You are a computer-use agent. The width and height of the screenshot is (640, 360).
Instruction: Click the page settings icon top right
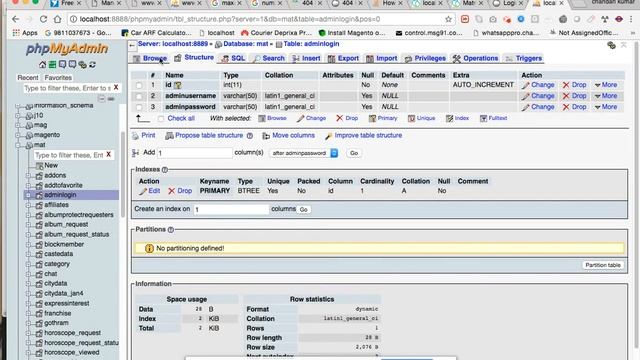click(611, 45)
